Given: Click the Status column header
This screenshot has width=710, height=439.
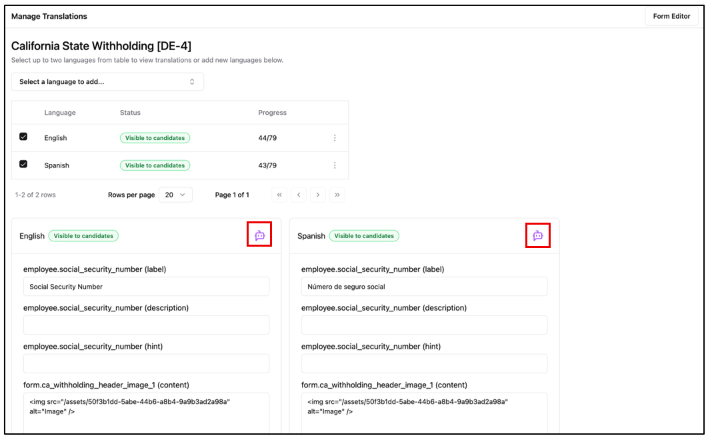Looking at the screenshot, I should tap(130, 113).
